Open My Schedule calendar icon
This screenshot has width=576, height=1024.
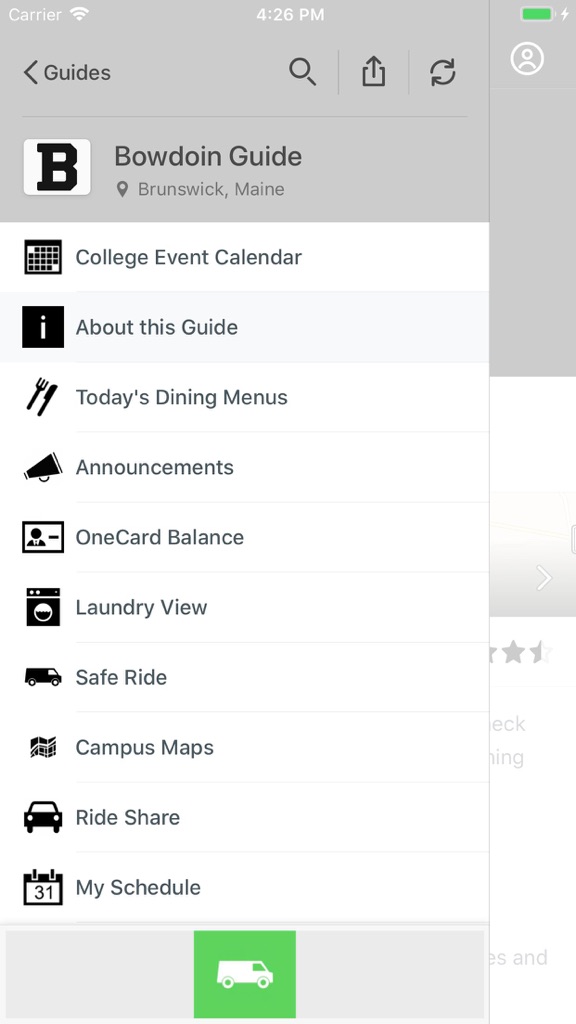43,887
